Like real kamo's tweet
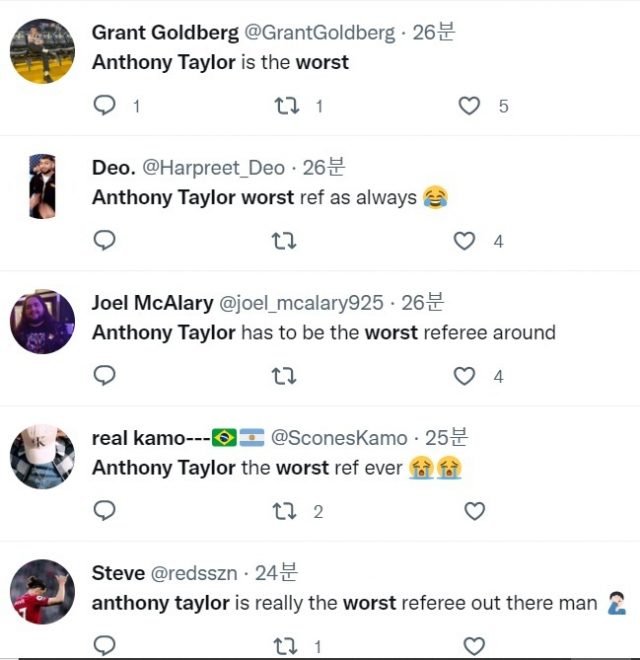Screen dimensions: 640x660 pos(474,511)
